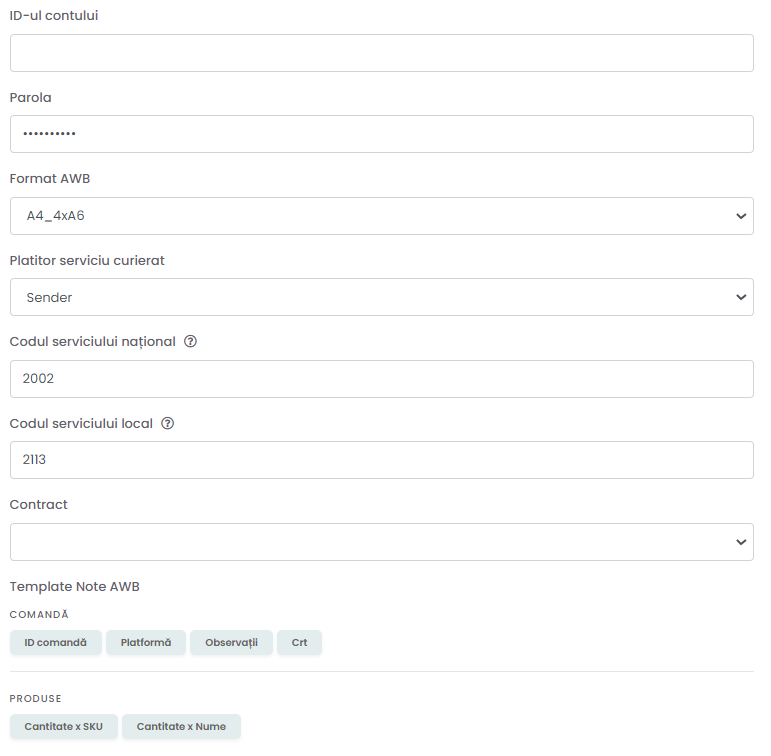
Task: Add the Crt tag
Action: 299,642
